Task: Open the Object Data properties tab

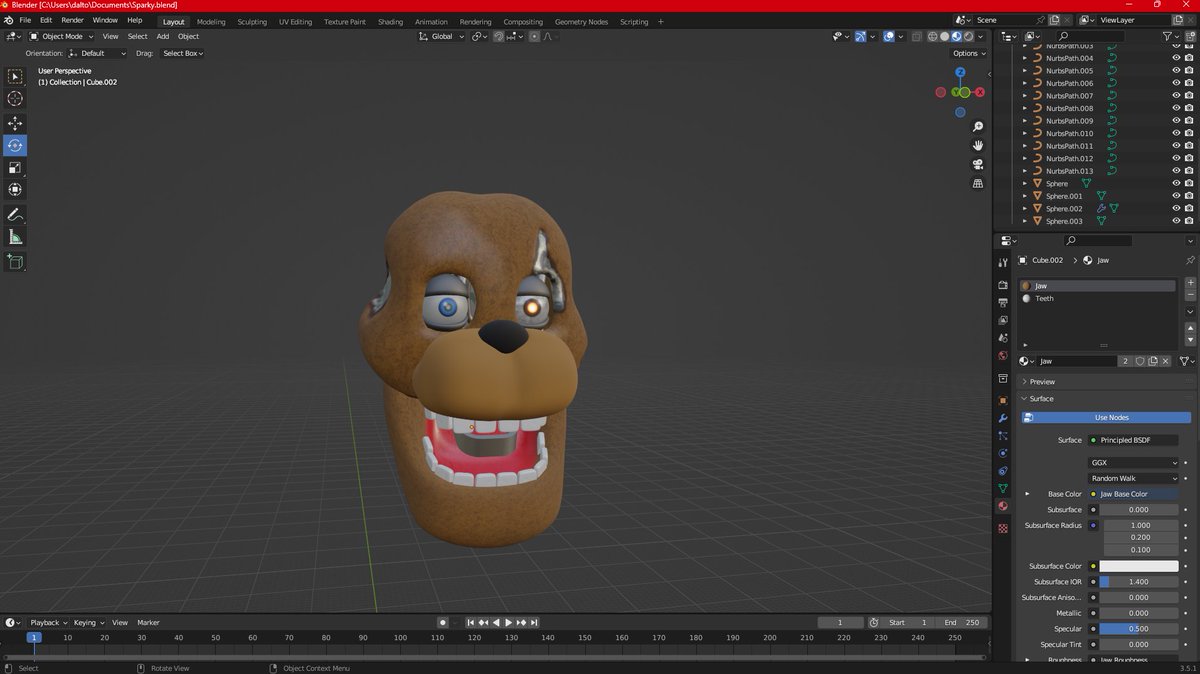Action: 1003,488
